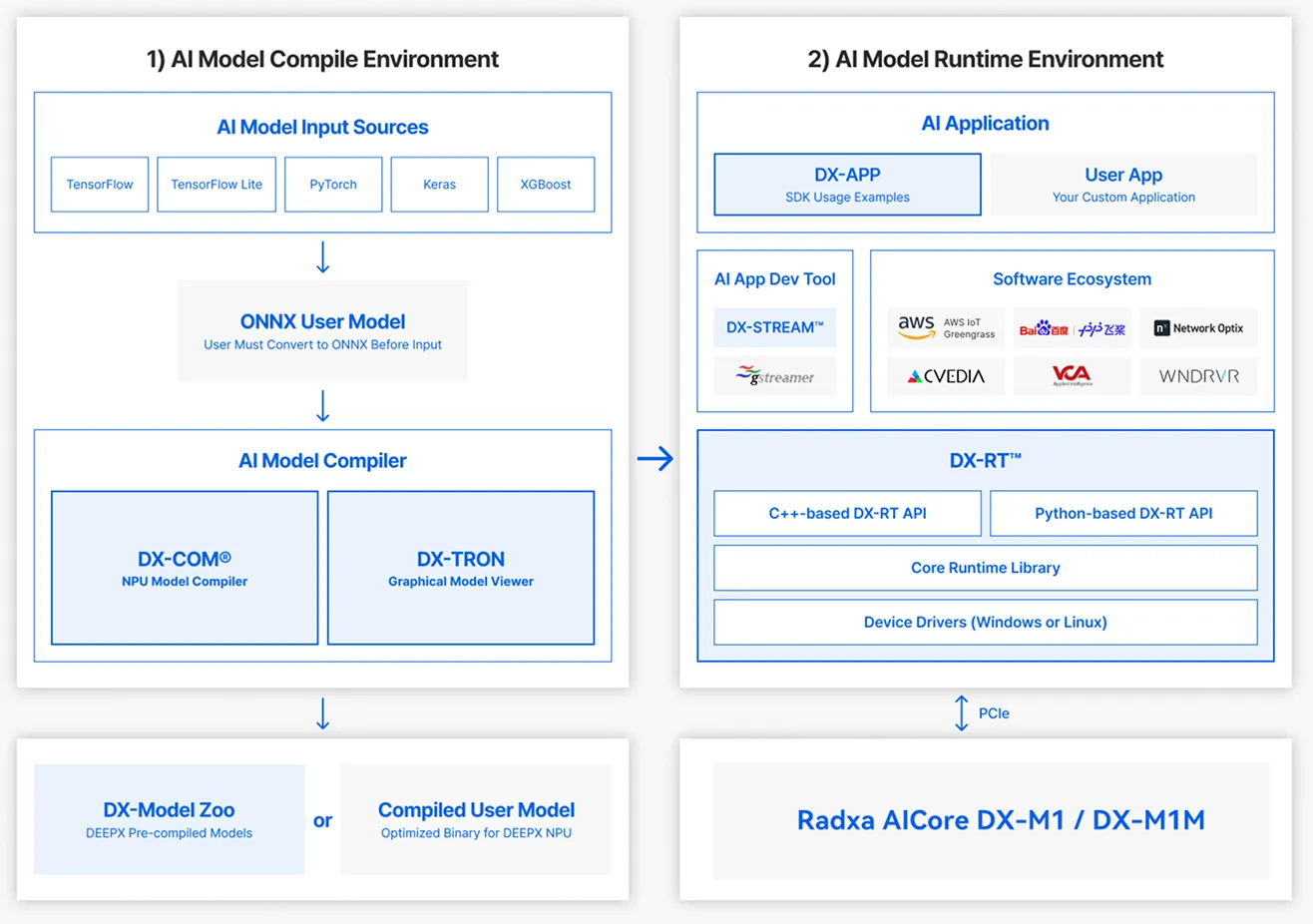
Task: Click the 'PCIe' label
Action: pyautogui.click(x=994, y=713)
